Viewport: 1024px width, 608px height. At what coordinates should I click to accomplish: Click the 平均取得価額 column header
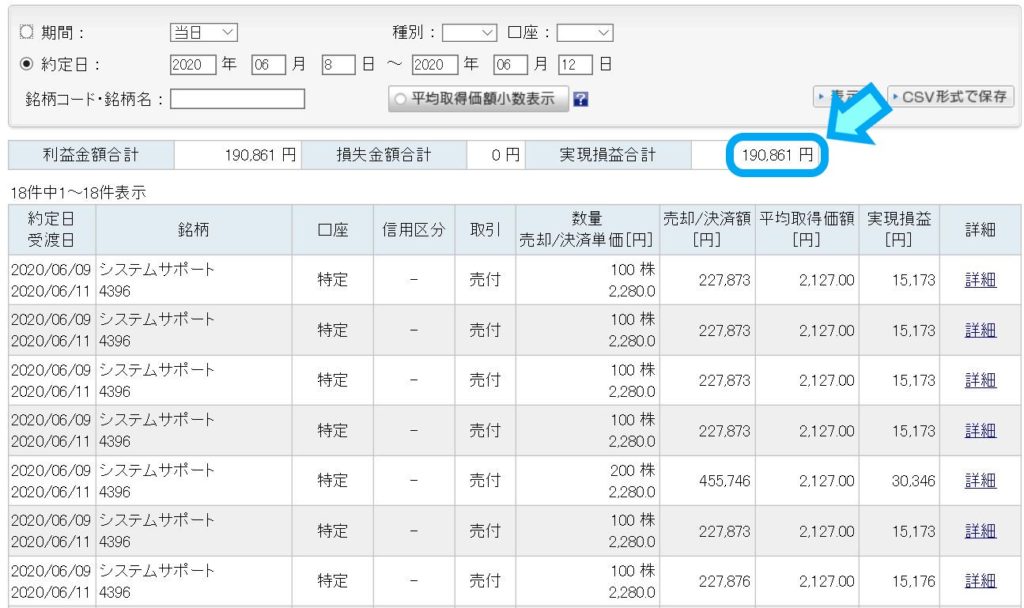tap(807, 229)
